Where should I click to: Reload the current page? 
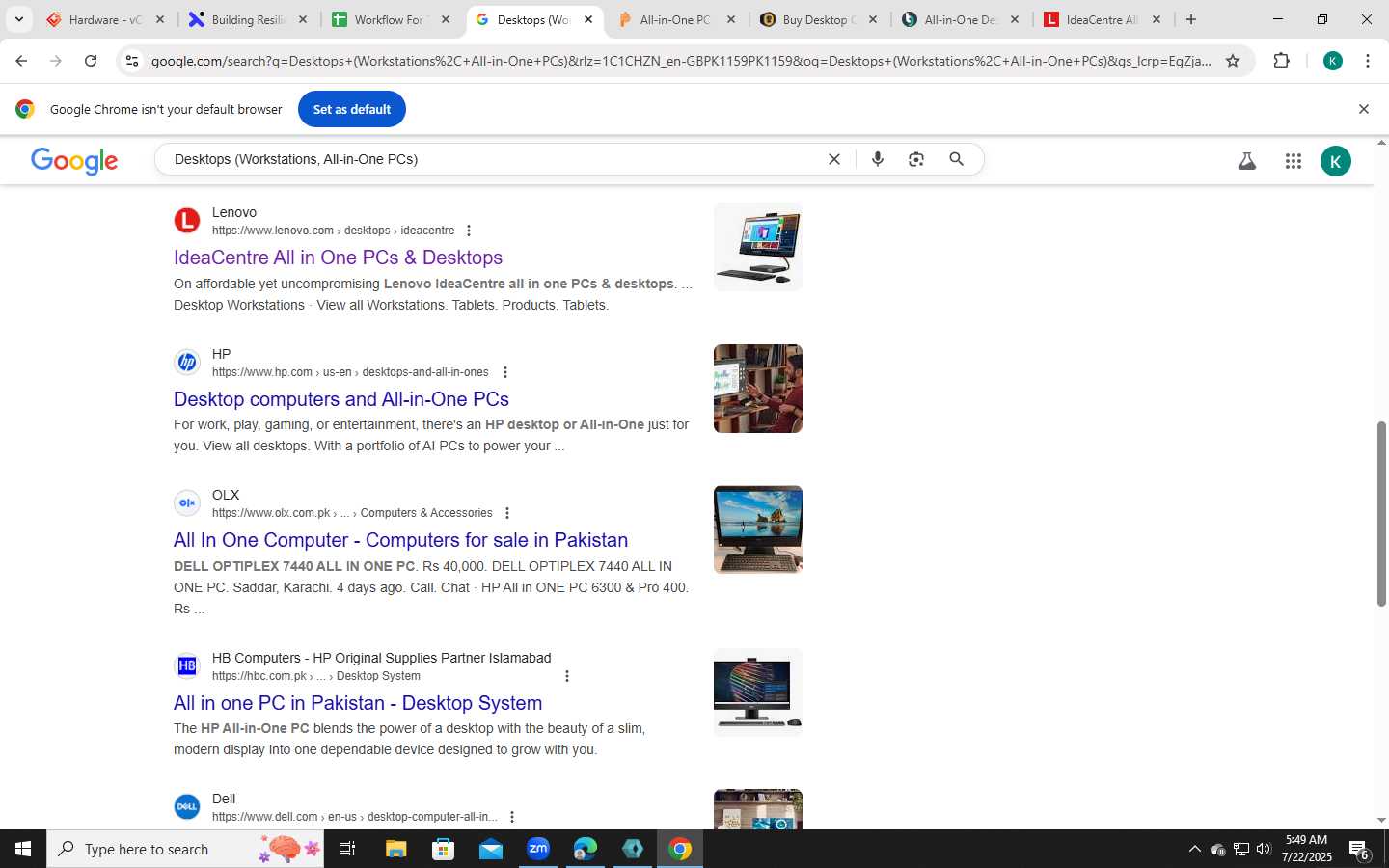pos(91,61)
